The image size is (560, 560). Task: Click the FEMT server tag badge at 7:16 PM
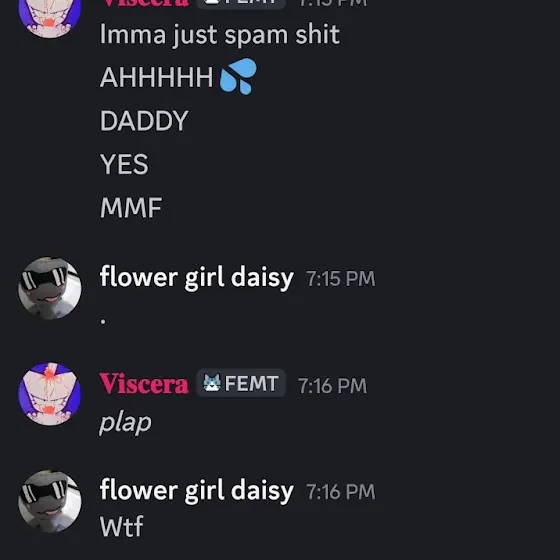coord(241,383)
